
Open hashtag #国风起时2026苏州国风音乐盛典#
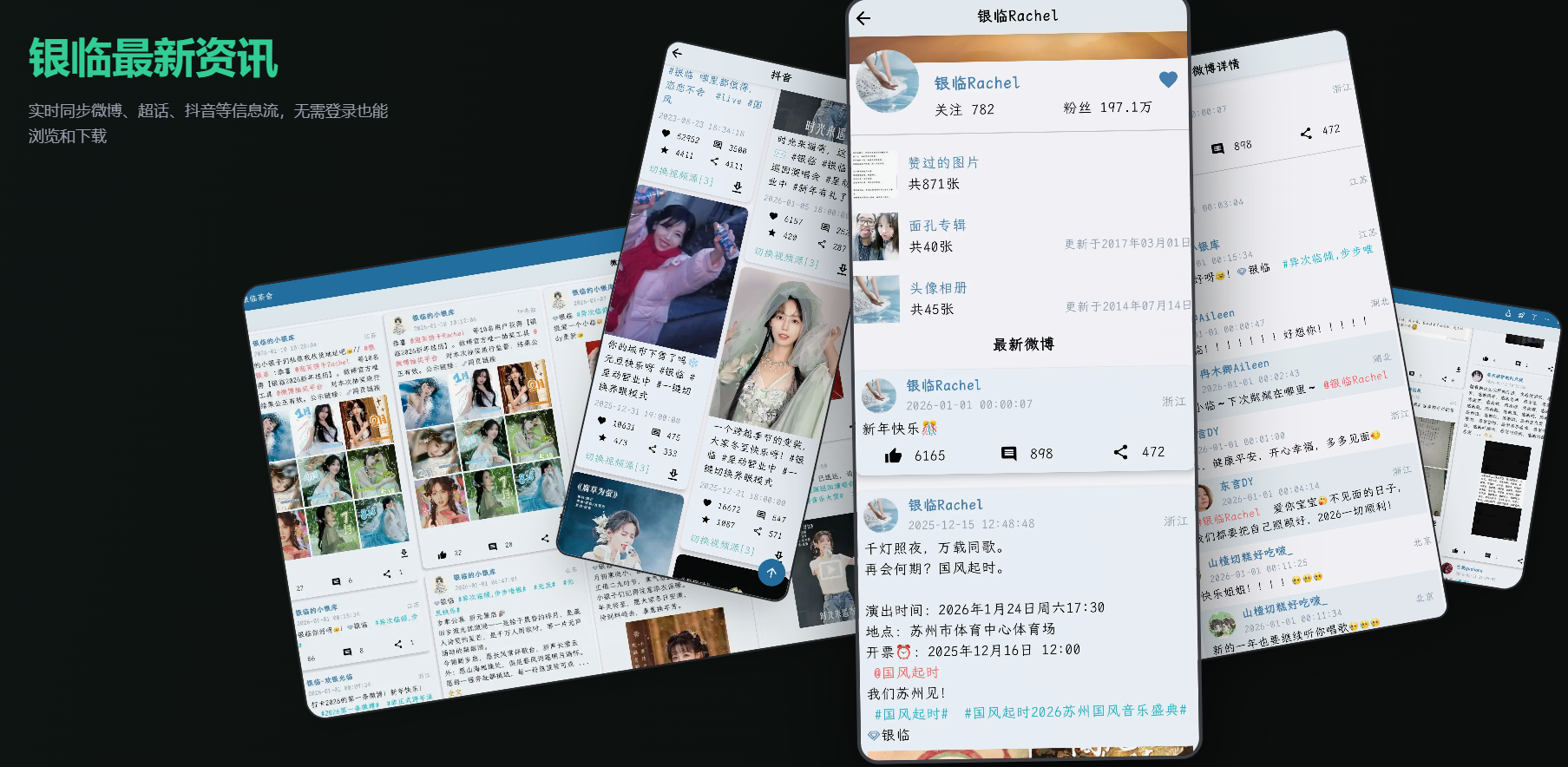[1075, 711]
